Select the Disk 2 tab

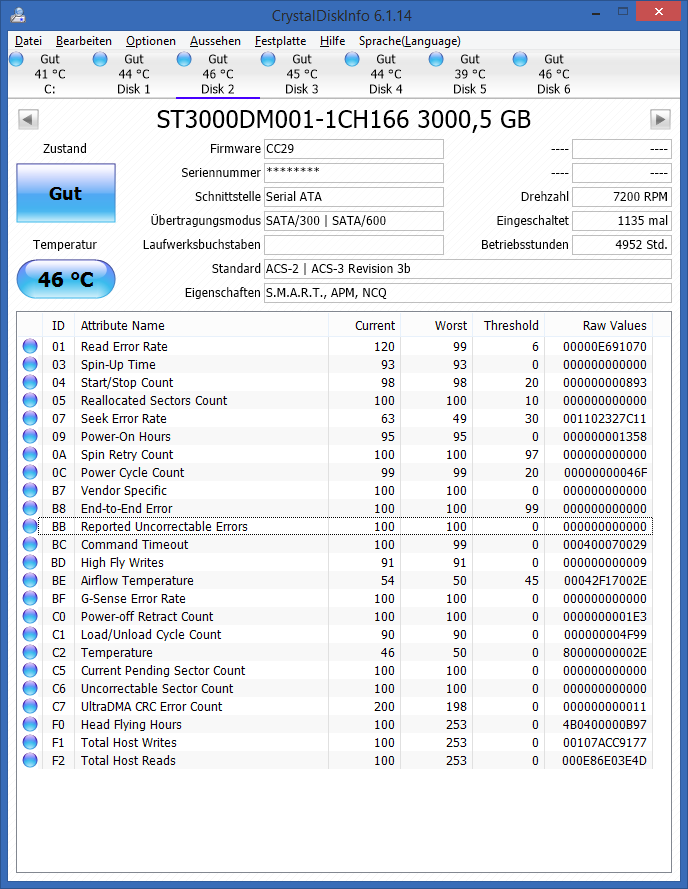218,74
